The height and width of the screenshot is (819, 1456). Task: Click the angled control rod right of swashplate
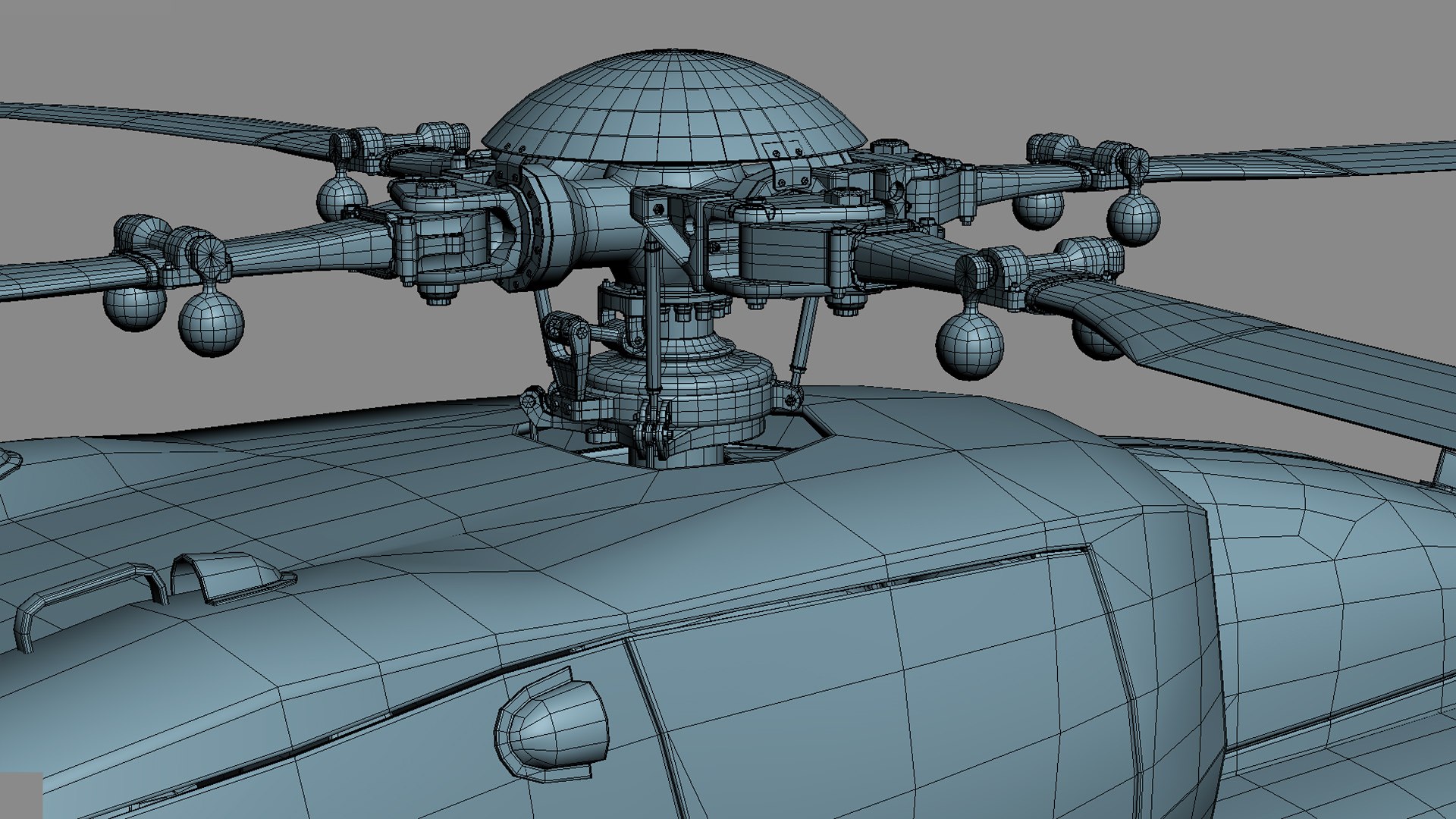click(805, 334)
